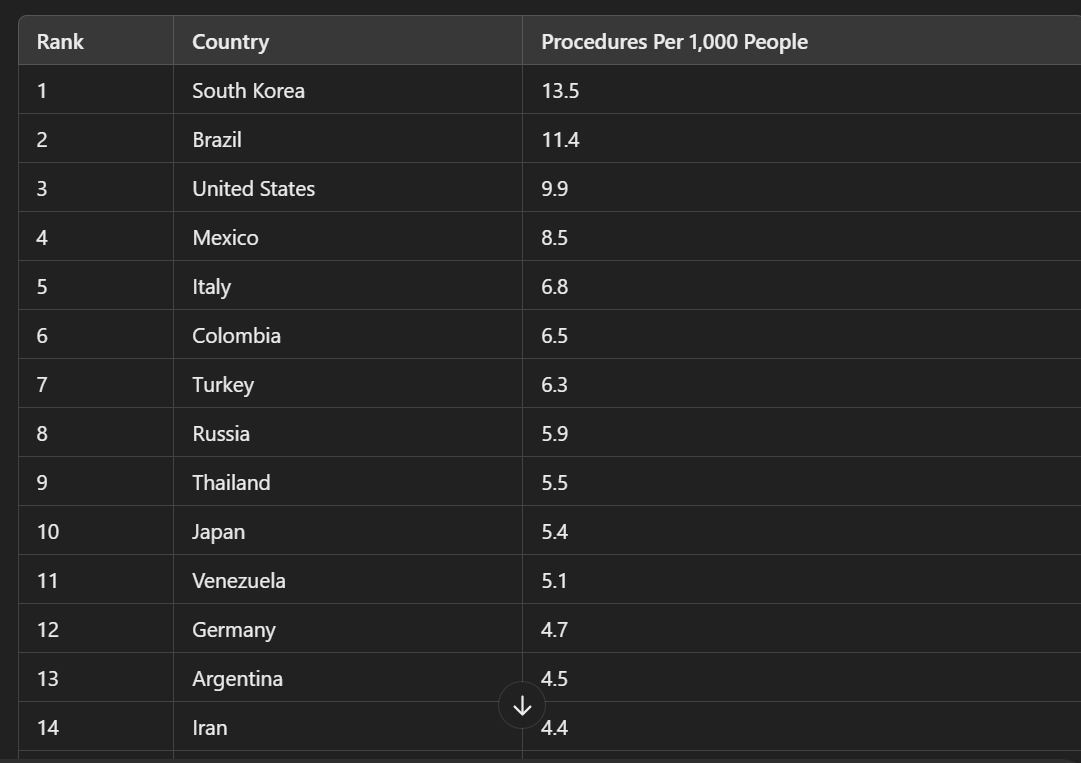The image size is (1081, 763).
Task: Click the United States cell
Action: 347,187
